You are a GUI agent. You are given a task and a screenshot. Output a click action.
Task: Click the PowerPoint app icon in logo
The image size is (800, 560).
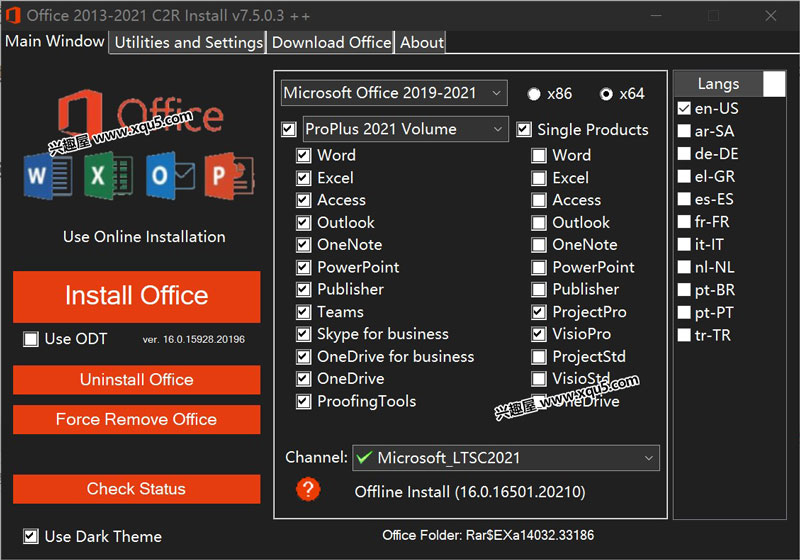(229, 176)
